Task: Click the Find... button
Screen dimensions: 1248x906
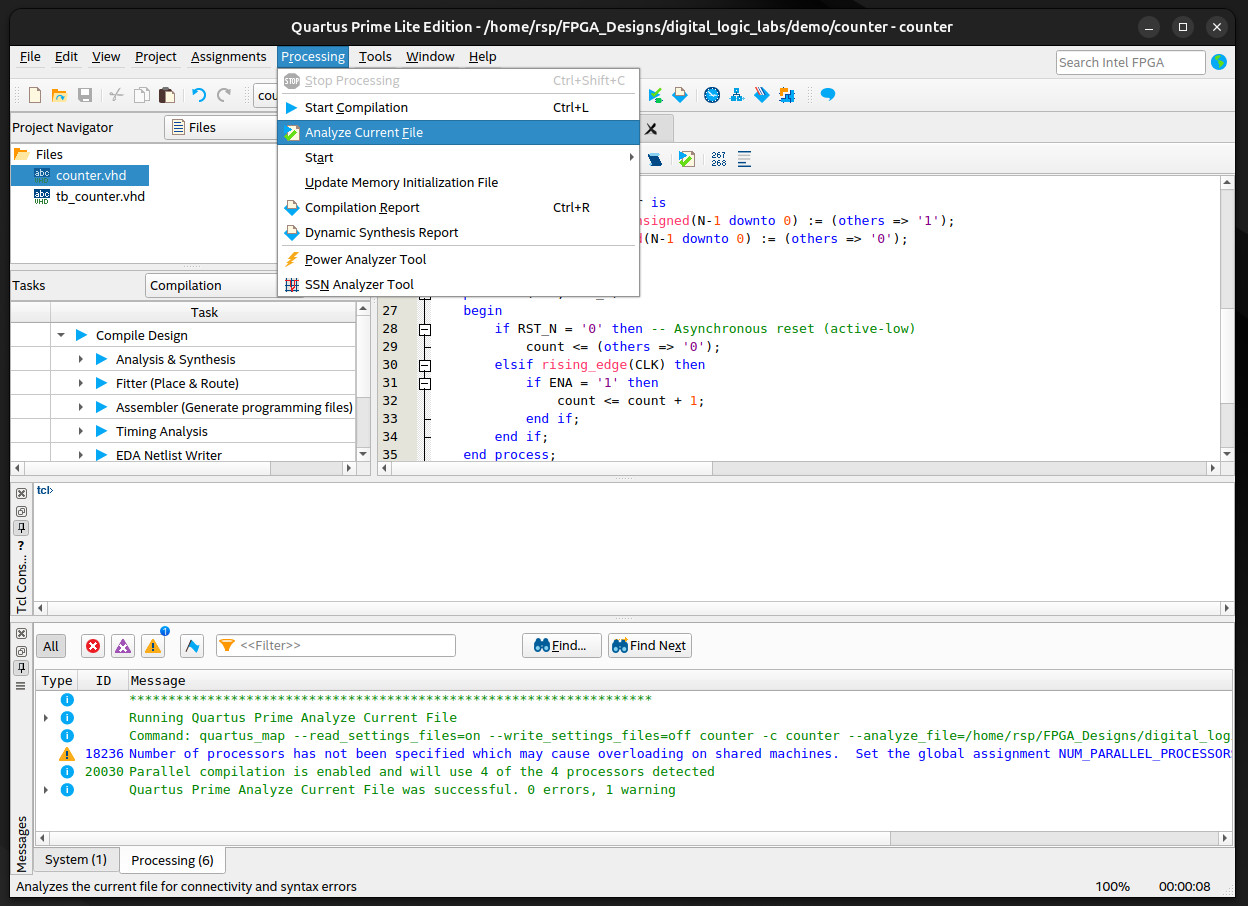Action: pyautogui.click(x=561, y=646)
